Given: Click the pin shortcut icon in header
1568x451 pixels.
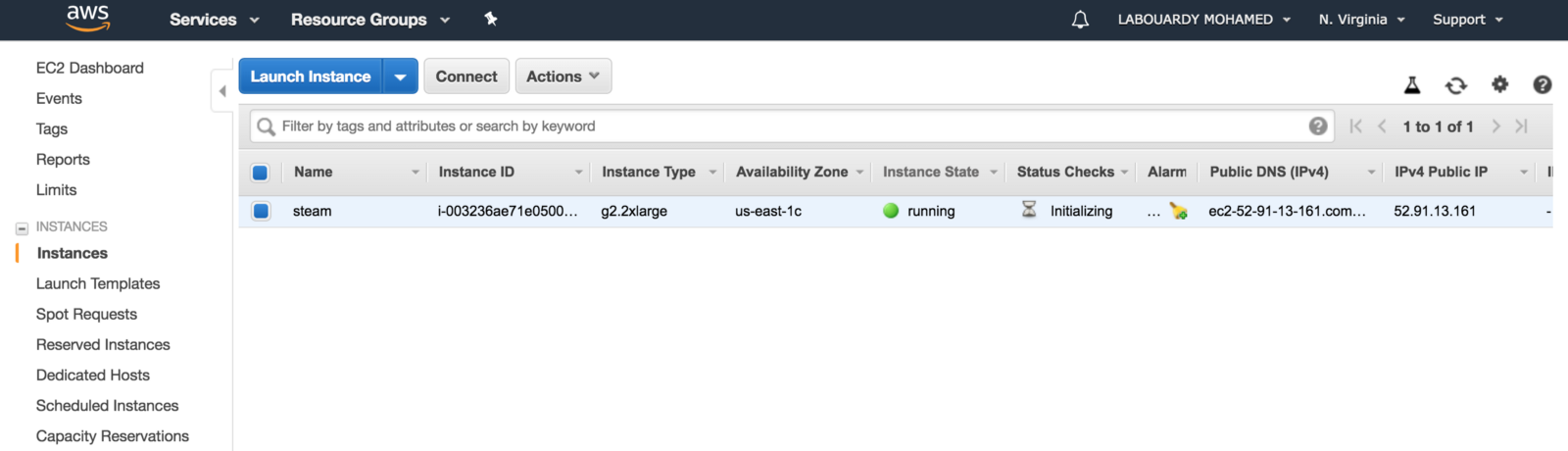Looking at the screenshot, I should (x=491, y=19).
